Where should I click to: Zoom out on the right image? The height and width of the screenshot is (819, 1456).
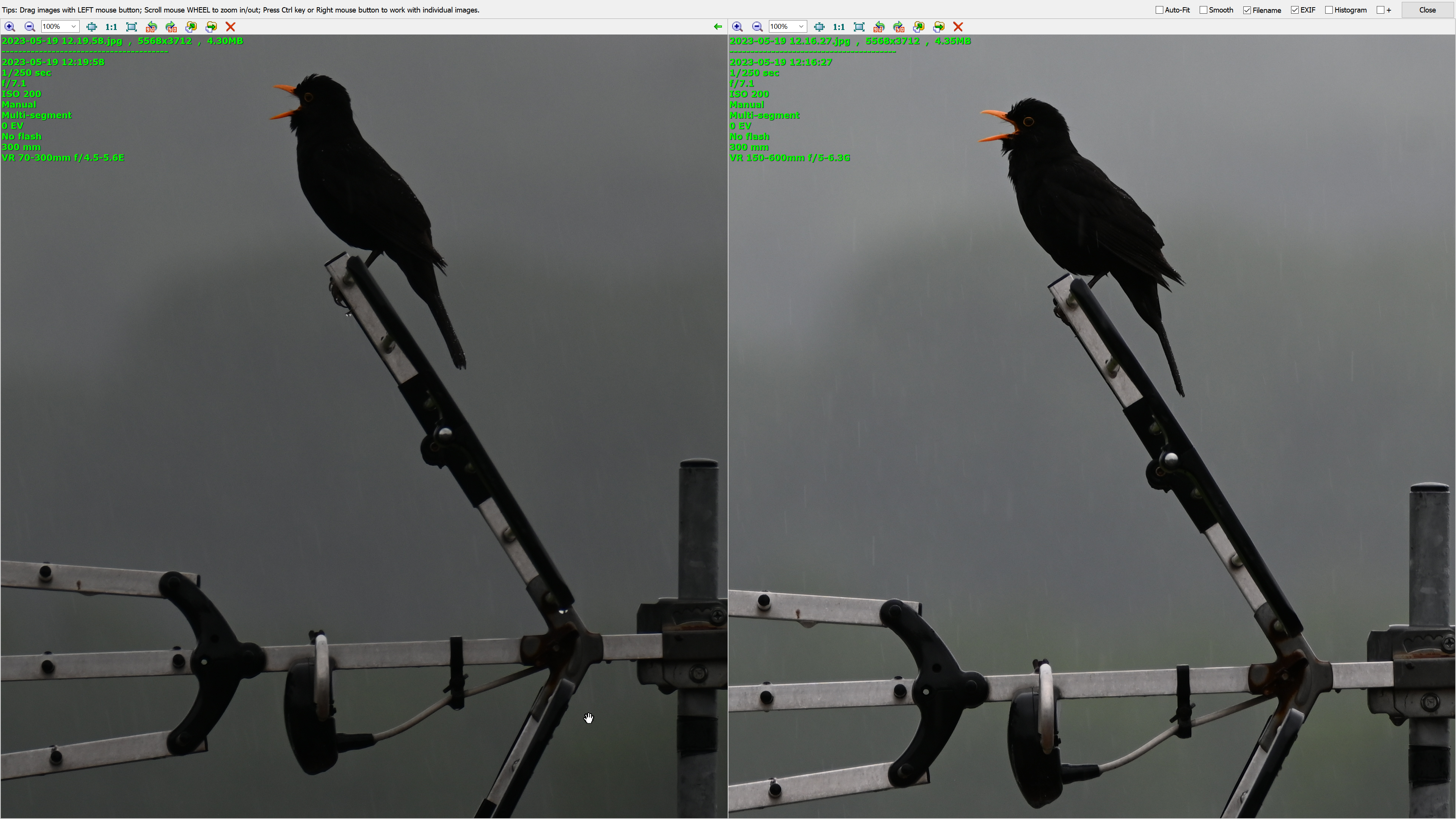pyautogui.click(x=758, y=27)
